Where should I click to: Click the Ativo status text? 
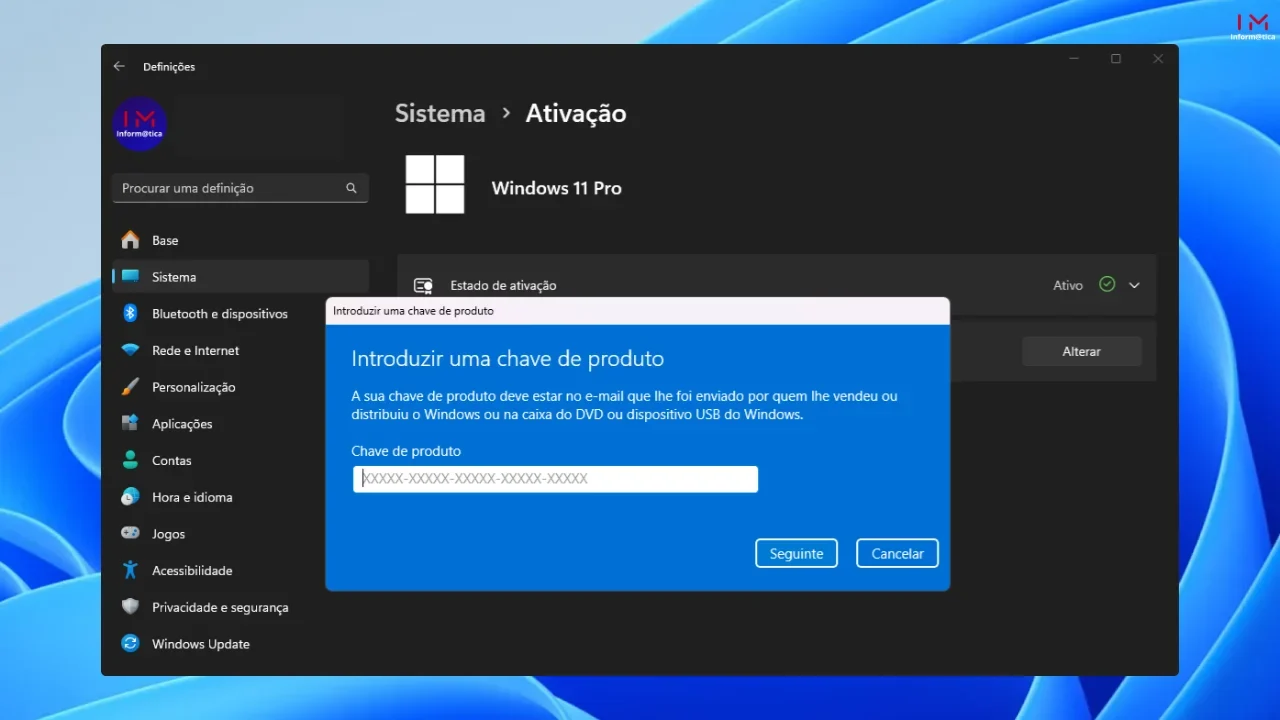[x=1068, y=285]
